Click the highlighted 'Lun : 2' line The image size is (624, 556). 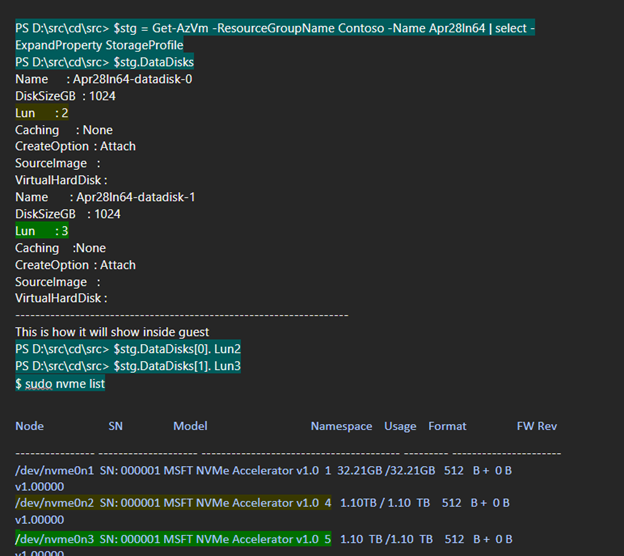point(42,113)
